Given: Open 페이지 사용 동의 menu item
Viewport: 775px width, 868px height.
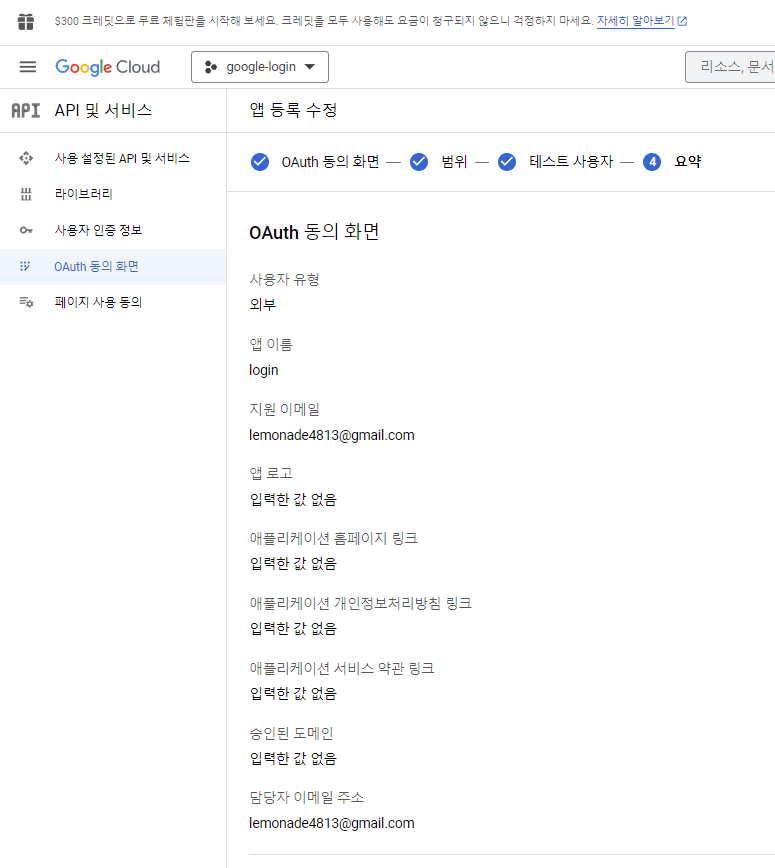Looking at the screenshot, I should click(99, 302).
